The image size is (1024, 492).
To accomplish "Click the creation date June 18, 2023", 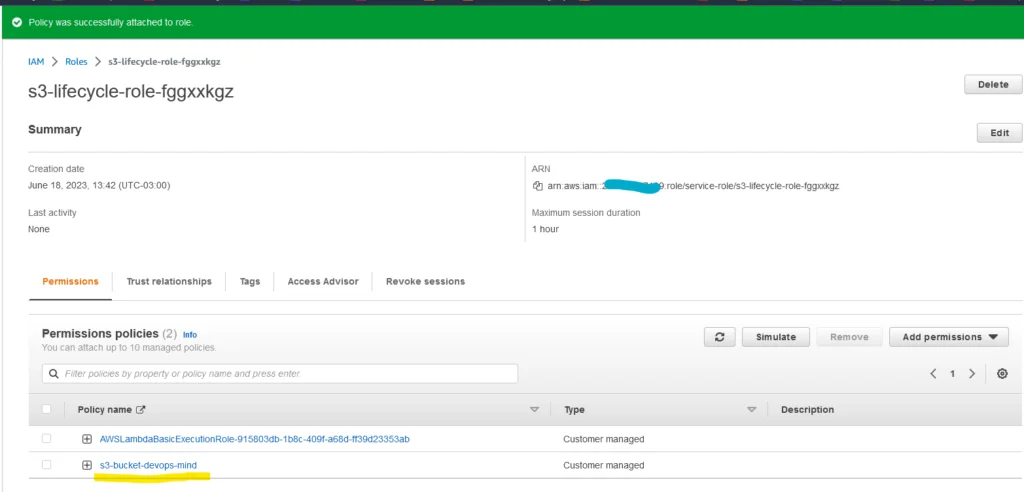I will pyautogui.click(x=99, y=186).
